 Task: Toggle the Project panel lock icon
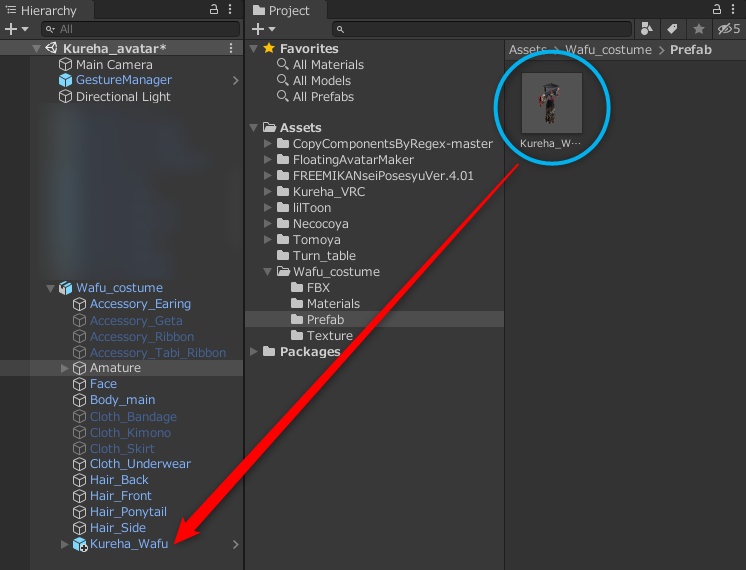(717, 9)
